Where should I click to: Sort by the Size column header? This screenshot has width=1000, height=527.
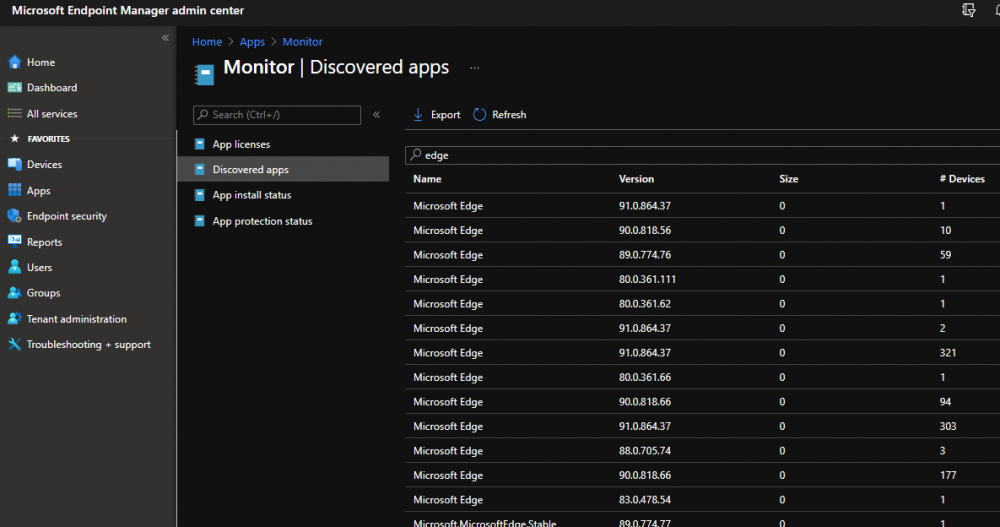788,179
